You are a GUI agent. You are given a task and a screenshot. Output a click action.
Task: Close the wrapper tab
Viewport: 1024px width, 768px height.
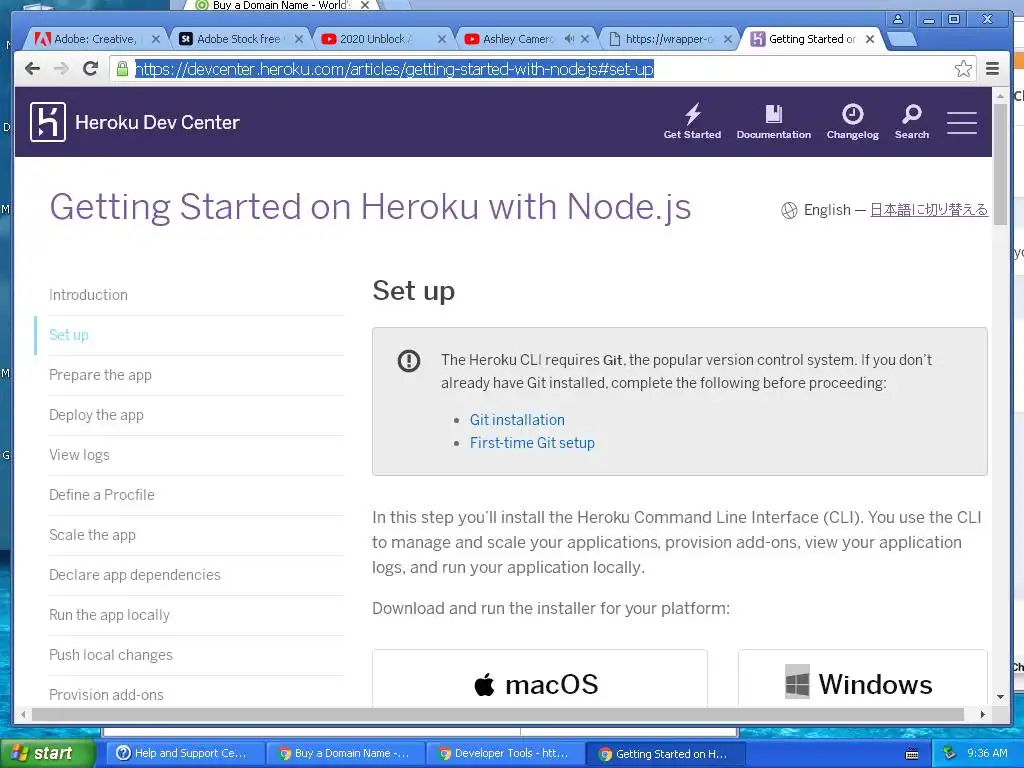click(728, 39)
